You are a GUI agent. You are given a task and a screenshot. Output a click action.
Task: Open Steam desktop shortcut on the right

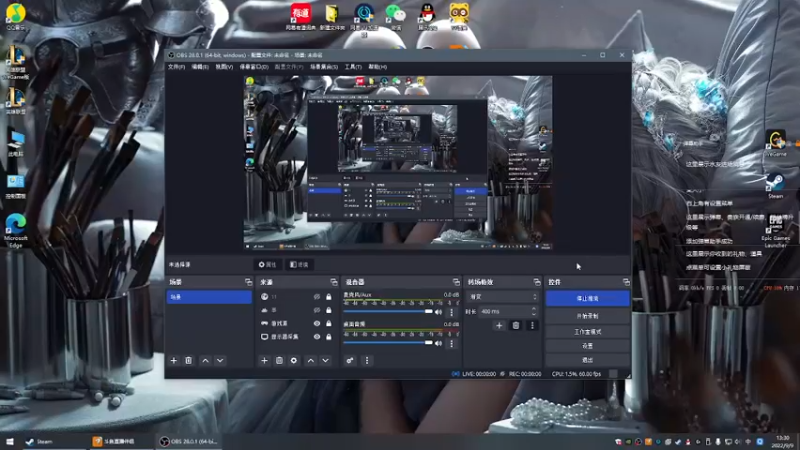[x=776, y=186]
